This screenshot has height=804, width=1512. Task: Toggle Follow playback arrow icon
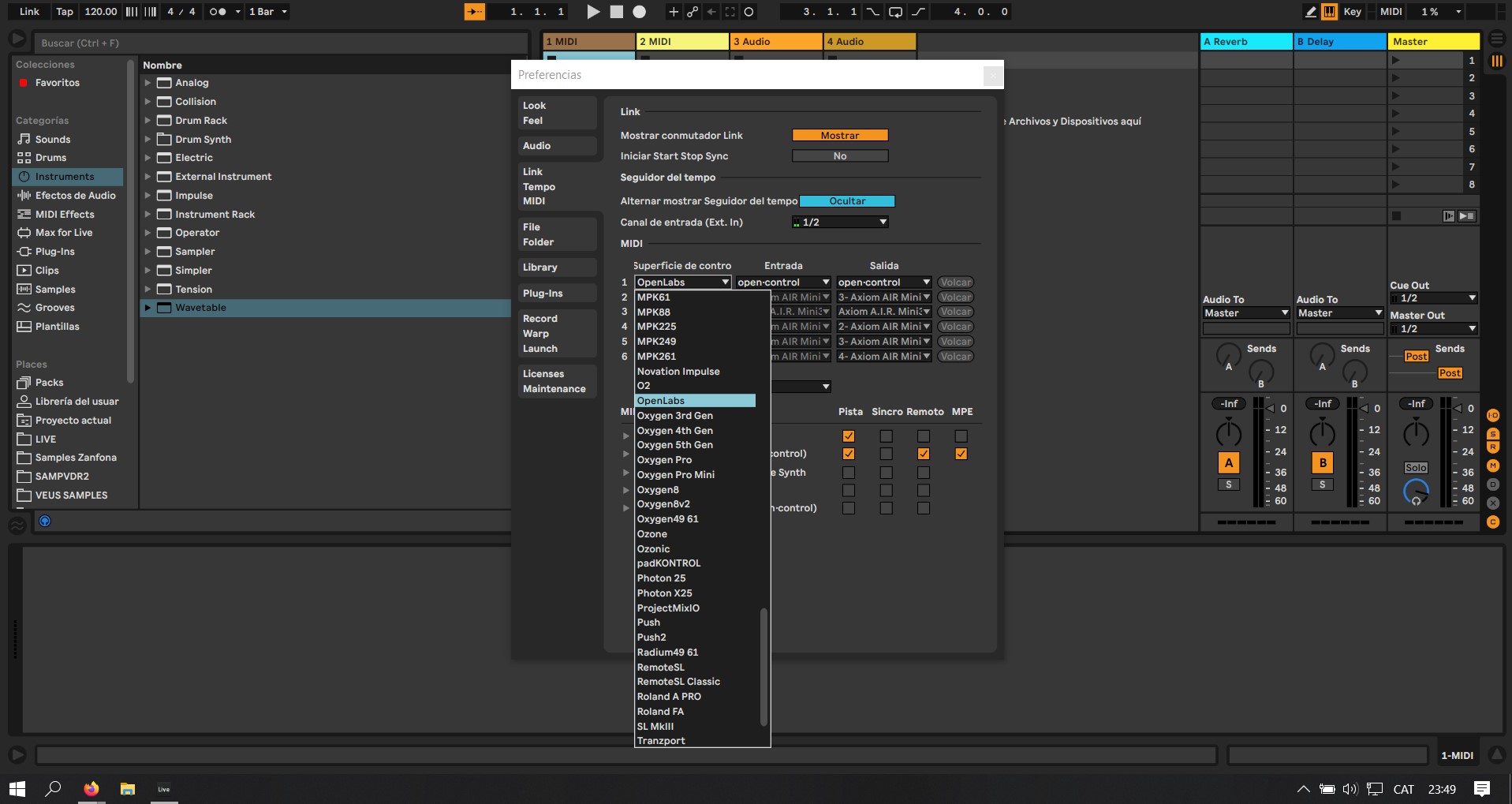tap(474, 12)
